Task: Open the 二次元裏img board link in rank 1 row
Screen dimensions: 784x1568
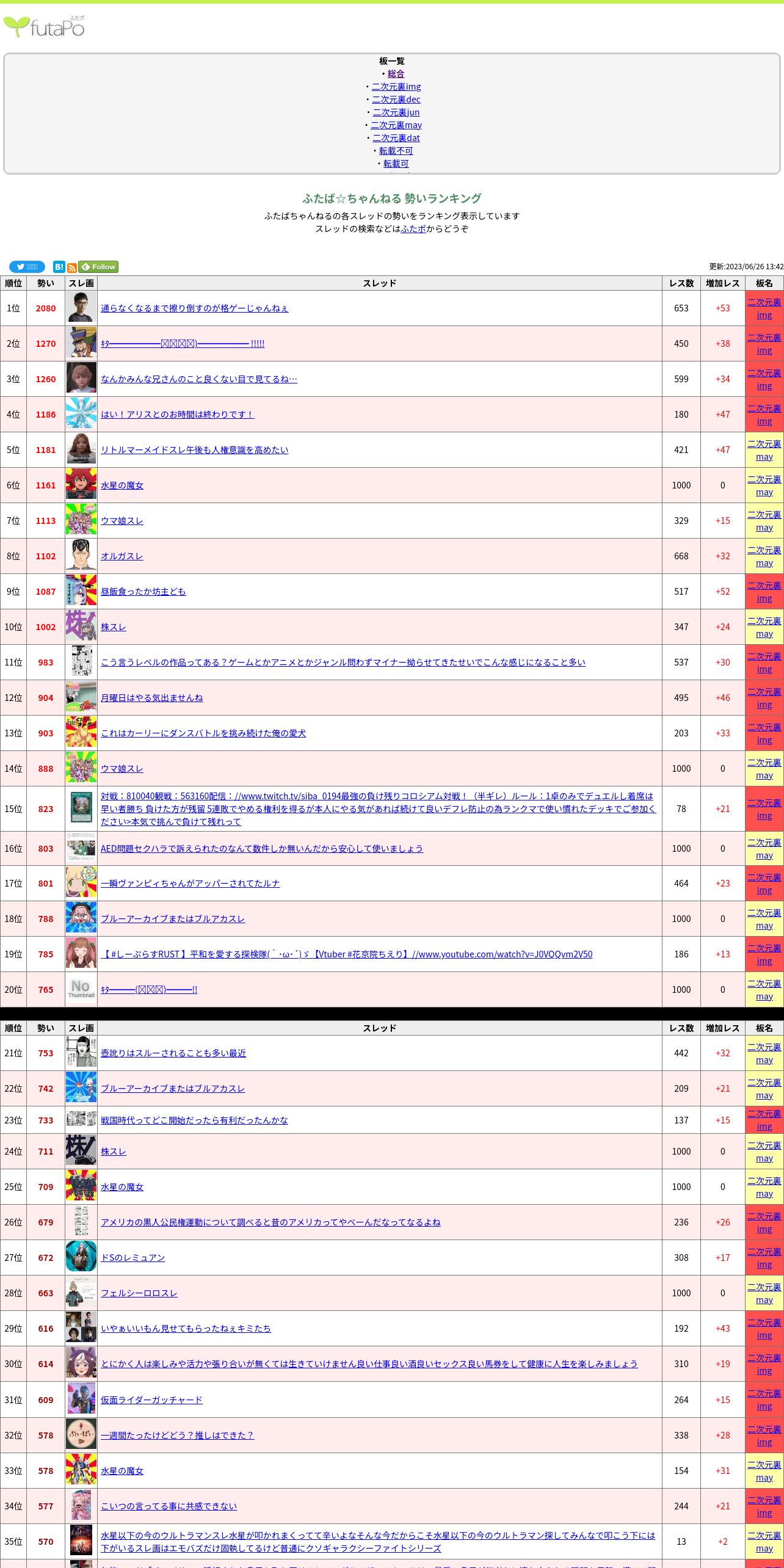Action: [764, 308]
